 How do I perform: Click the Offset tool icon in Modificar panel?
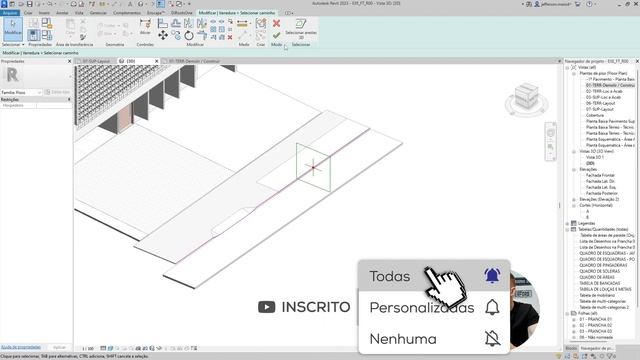point(176,23)
